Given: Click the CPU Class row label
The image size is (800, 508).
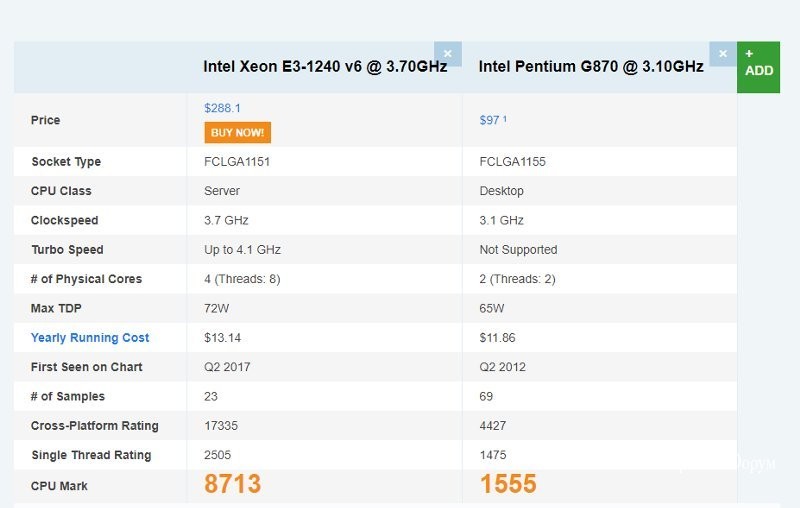Looking at the screenshot, I should [61, 191].
